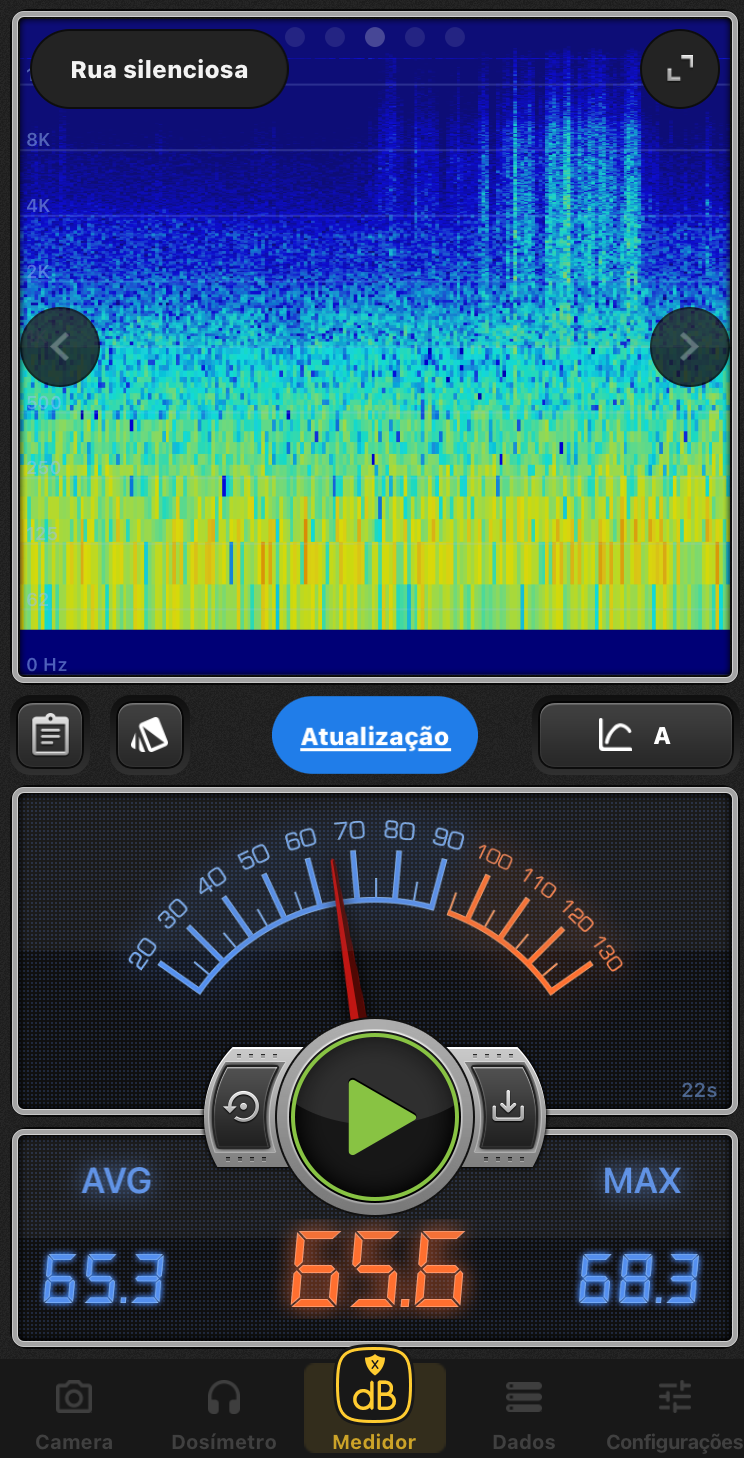This screenshot has height=1458, width=744.
Task: Go to next chart with right arrow
Action: 689,347
